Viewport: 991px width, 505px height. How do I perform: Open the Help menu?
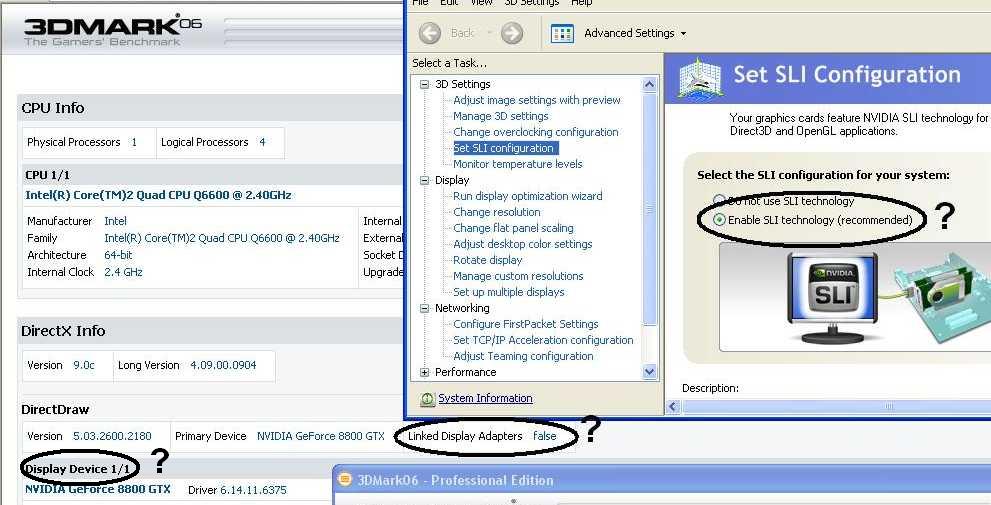[x=582, y=3]
